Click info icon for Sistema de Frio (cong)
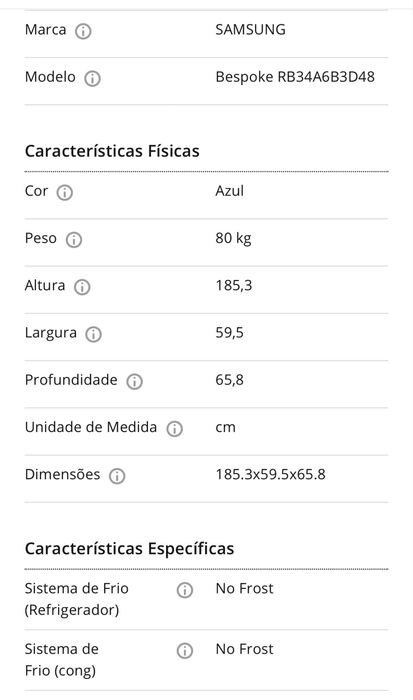Viewport: 413px width, 700px height. (x=184, y=651)
